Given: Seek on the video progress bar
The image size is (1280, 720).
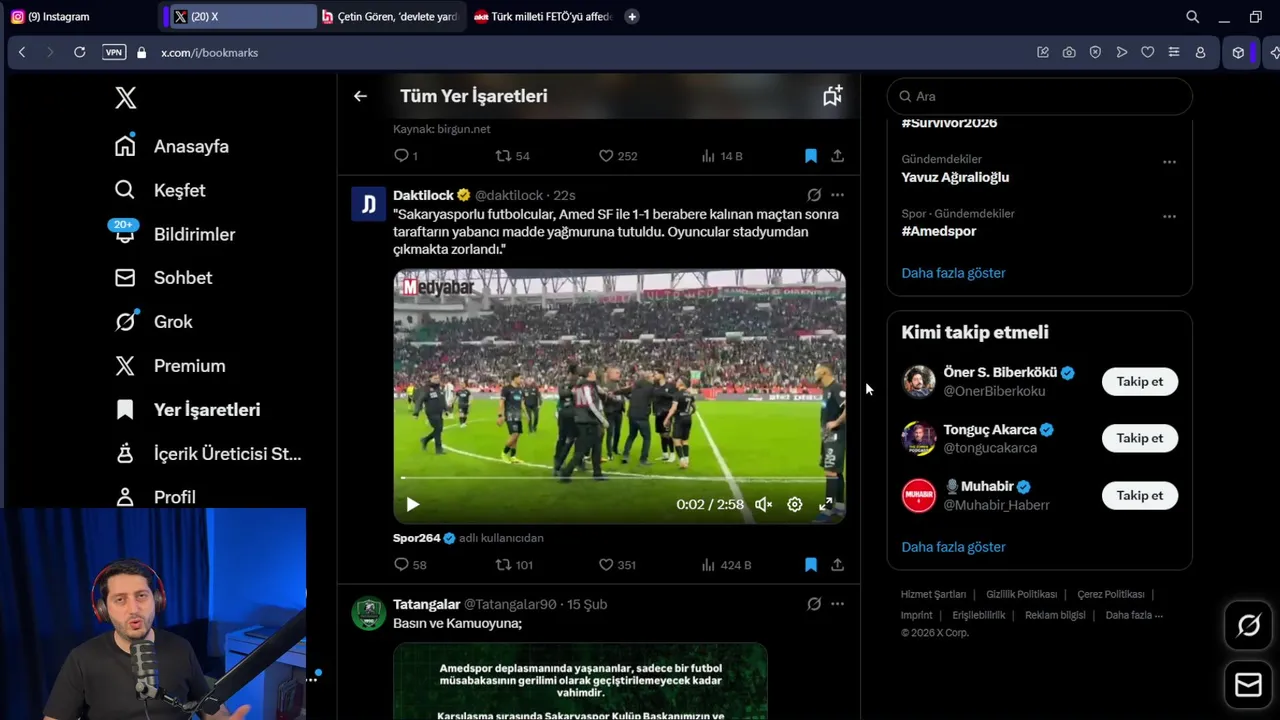Looking at the screenshot, I should 619,479.
